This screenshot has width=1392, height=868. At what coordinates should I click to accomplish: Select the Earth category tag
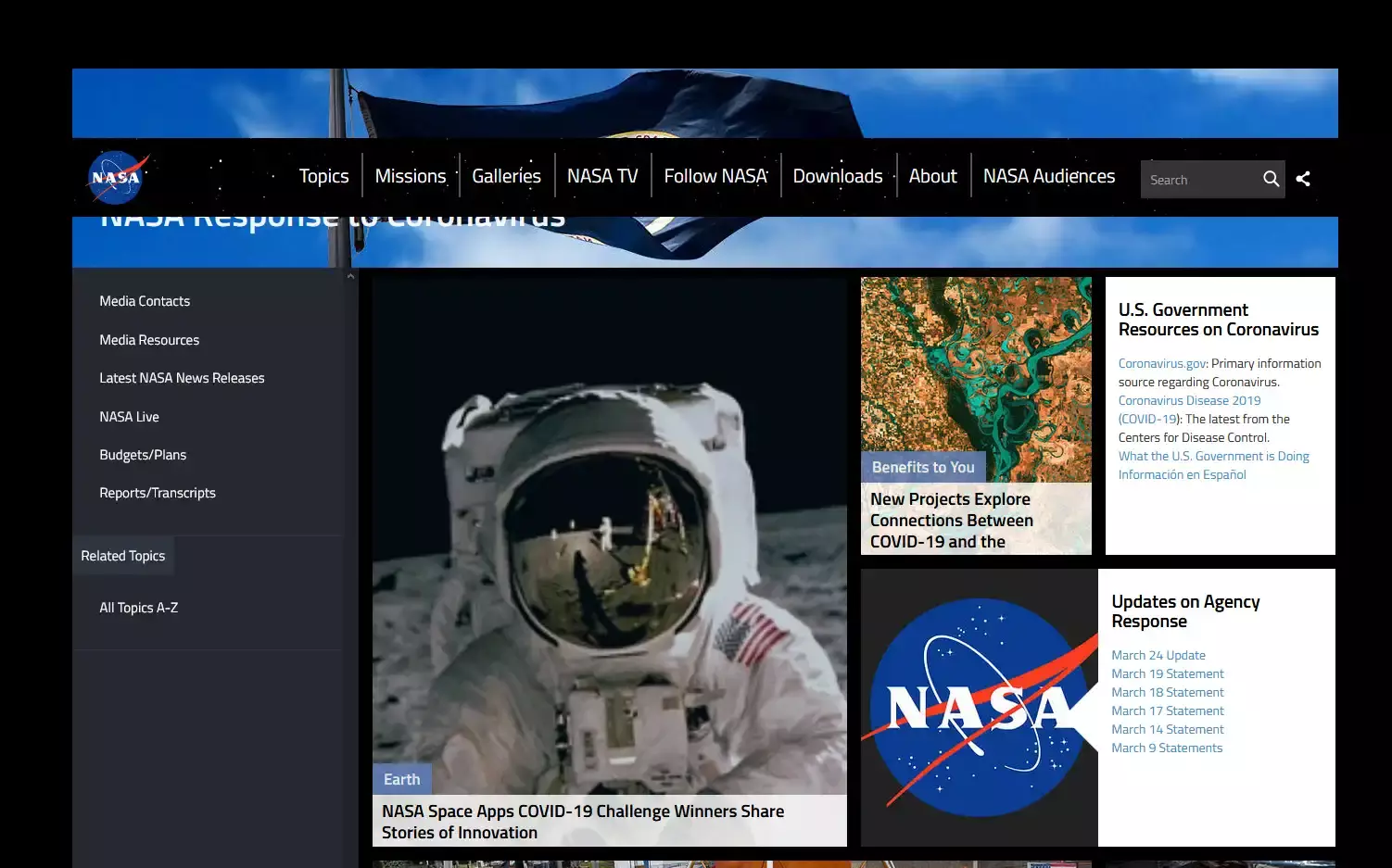tap(401, 779)
